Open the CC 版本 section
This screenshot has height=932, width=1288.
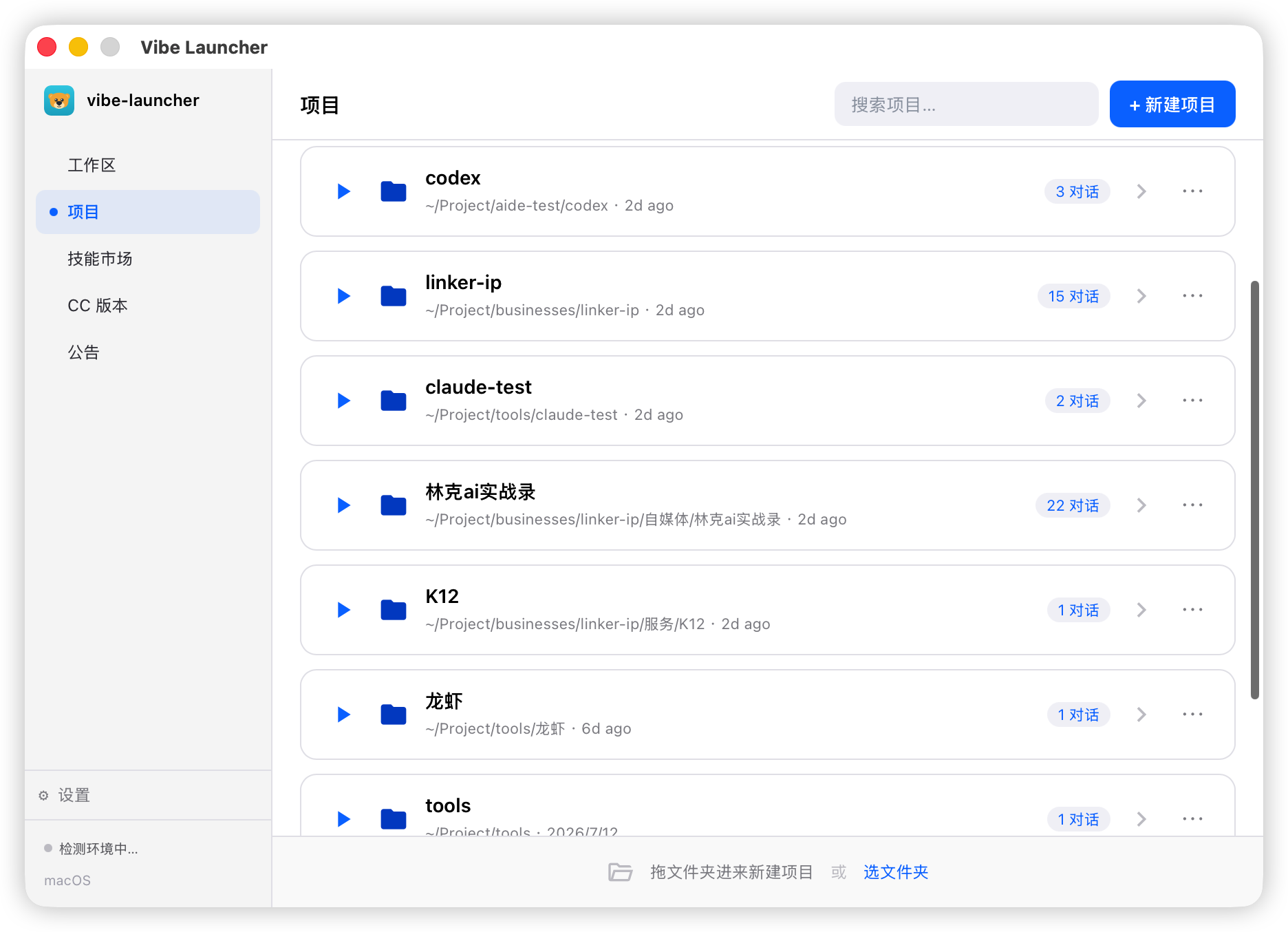[x=148, y=306]
